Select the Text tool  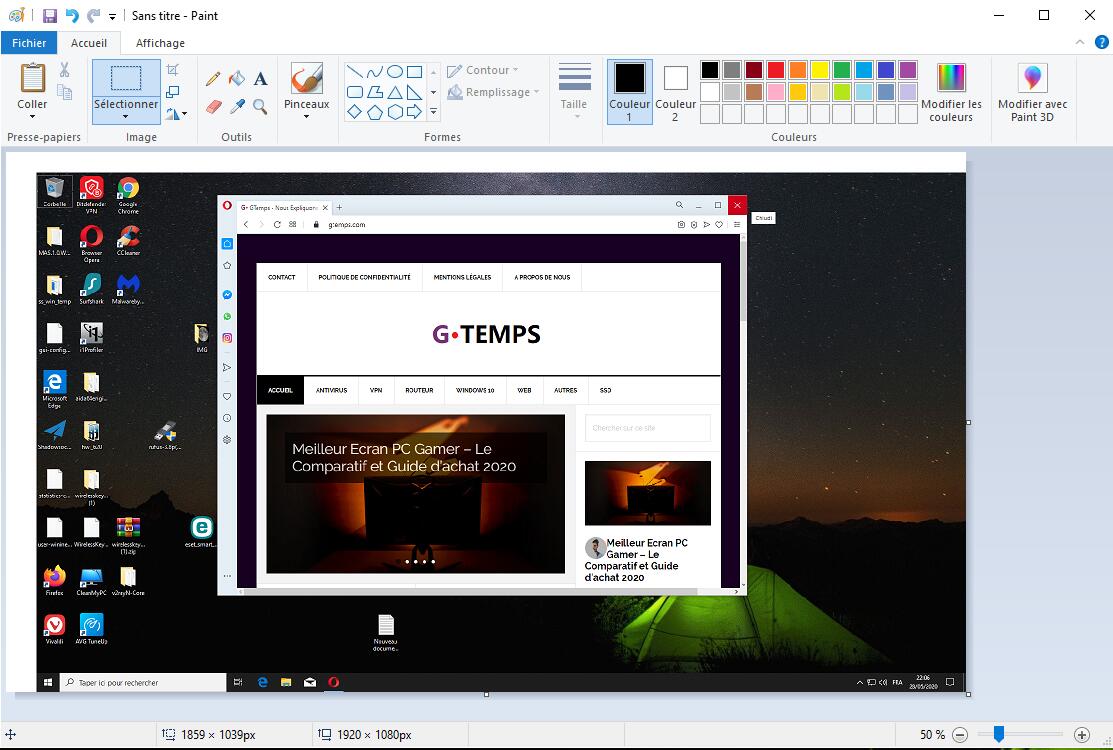click(260, 79)
